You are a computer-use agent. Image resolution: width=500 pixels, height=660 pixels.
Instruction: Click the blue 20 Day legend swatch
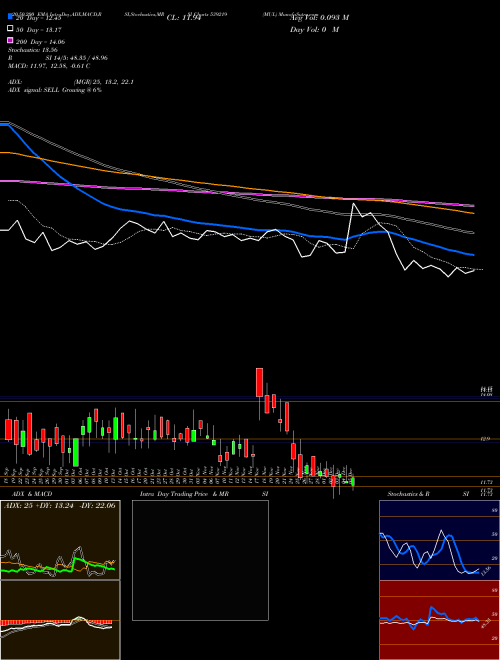pos(11,17)
